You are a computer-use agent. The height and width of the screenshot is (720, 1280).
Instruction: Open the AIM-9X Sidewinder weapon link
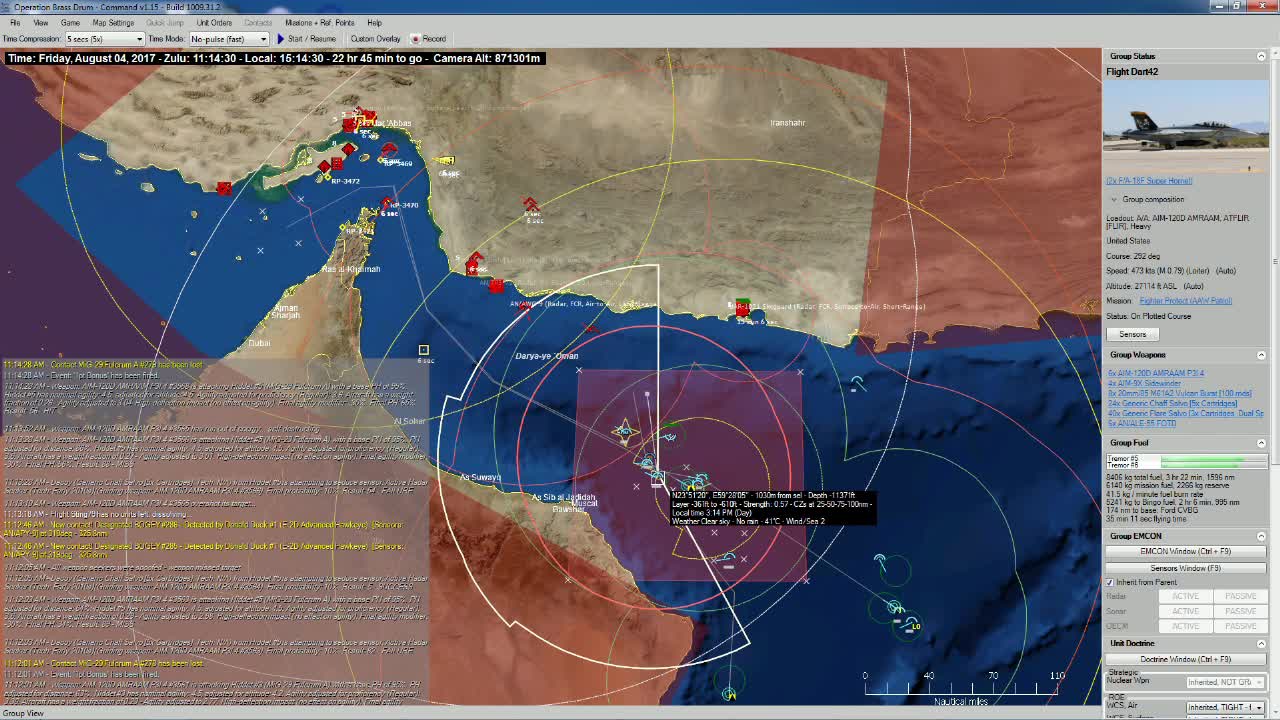pyautogui.click(x=1144, y=383)
